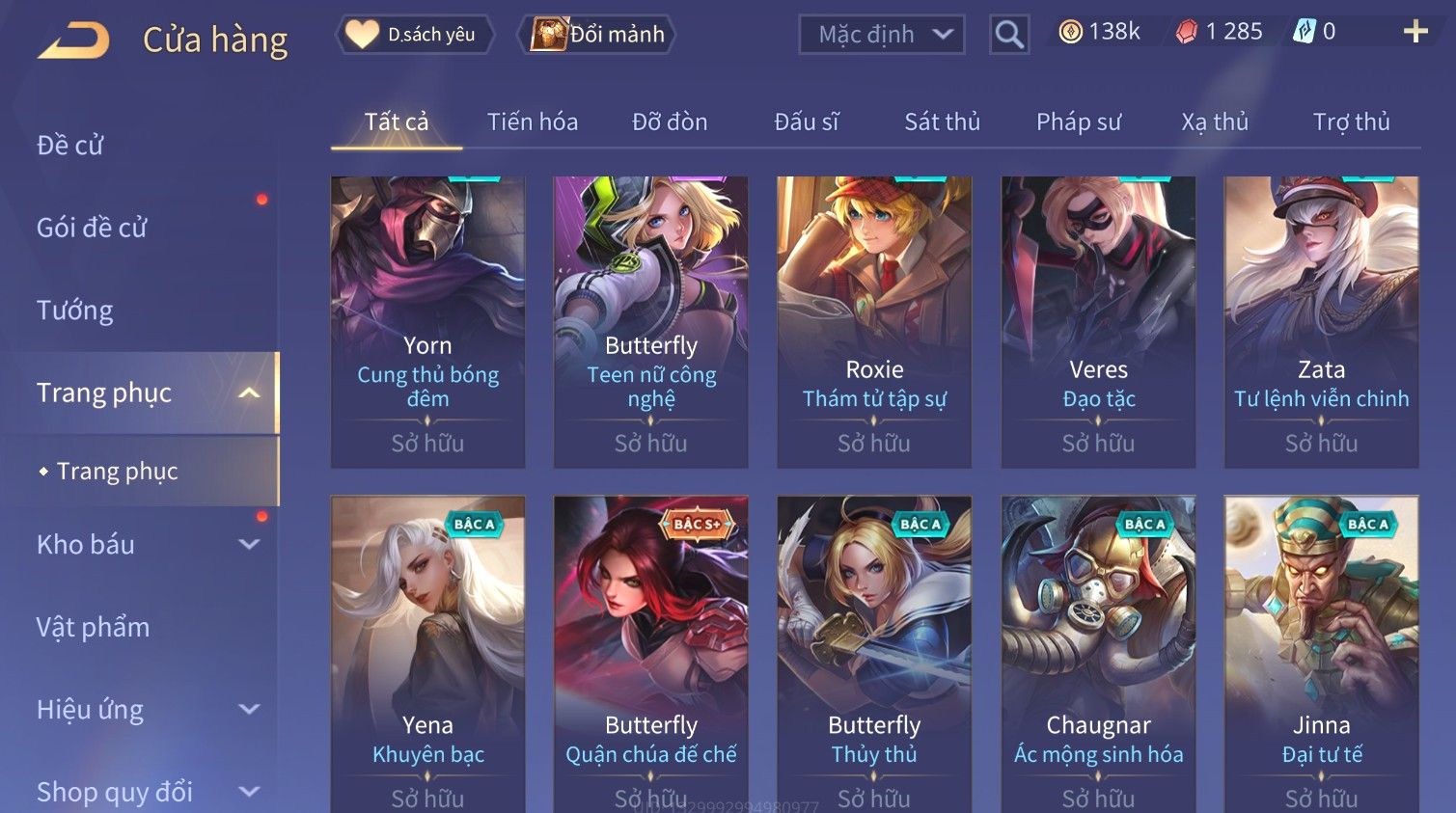Open the Jinna Đại tư tế skin card
The width and height of the screenshot is (1456, 813).
[1321, 654]
